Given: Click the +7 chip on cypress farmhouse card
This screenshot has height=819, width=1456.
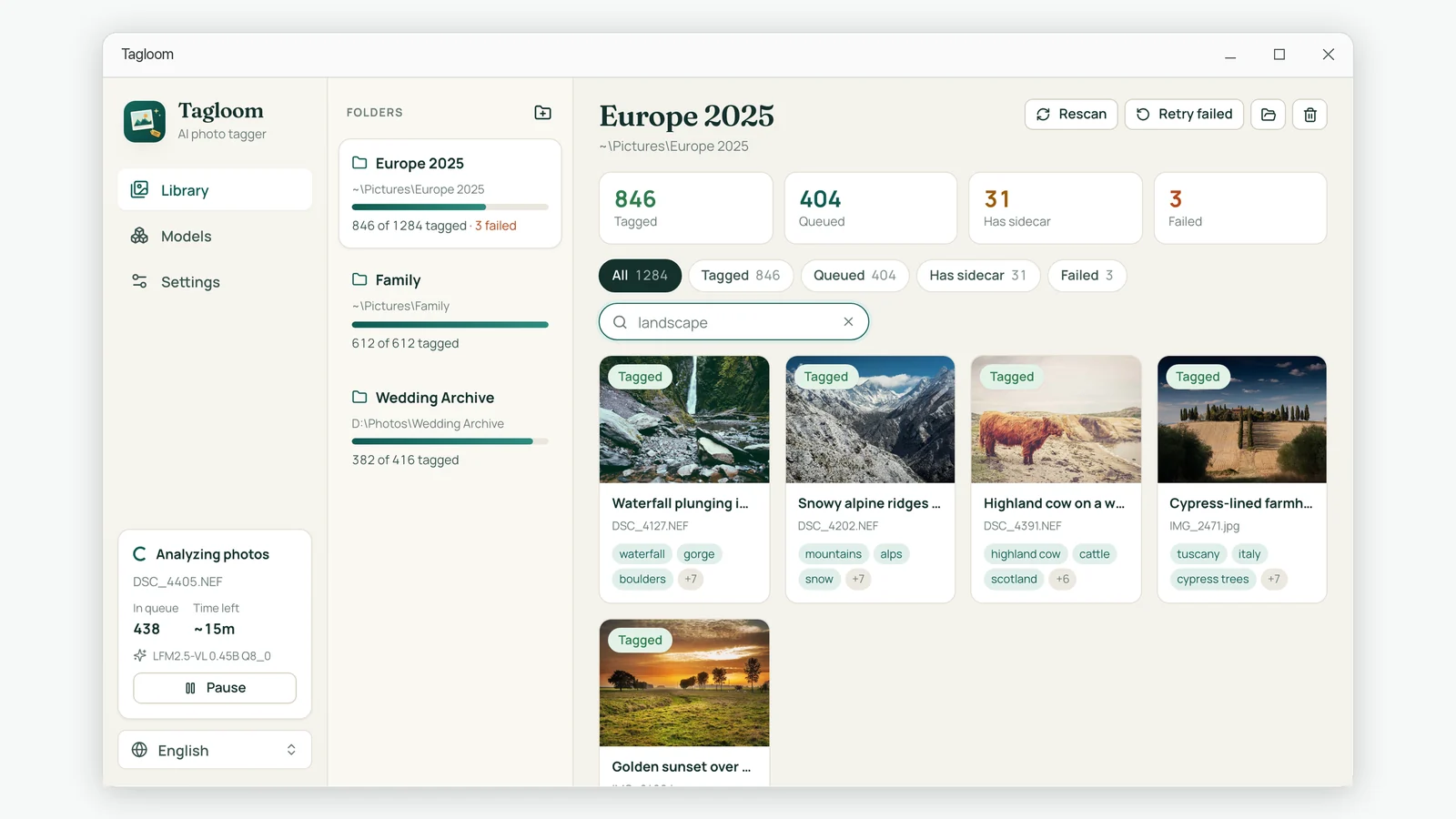Looking at the screenshot, I should click(1274, 579).
